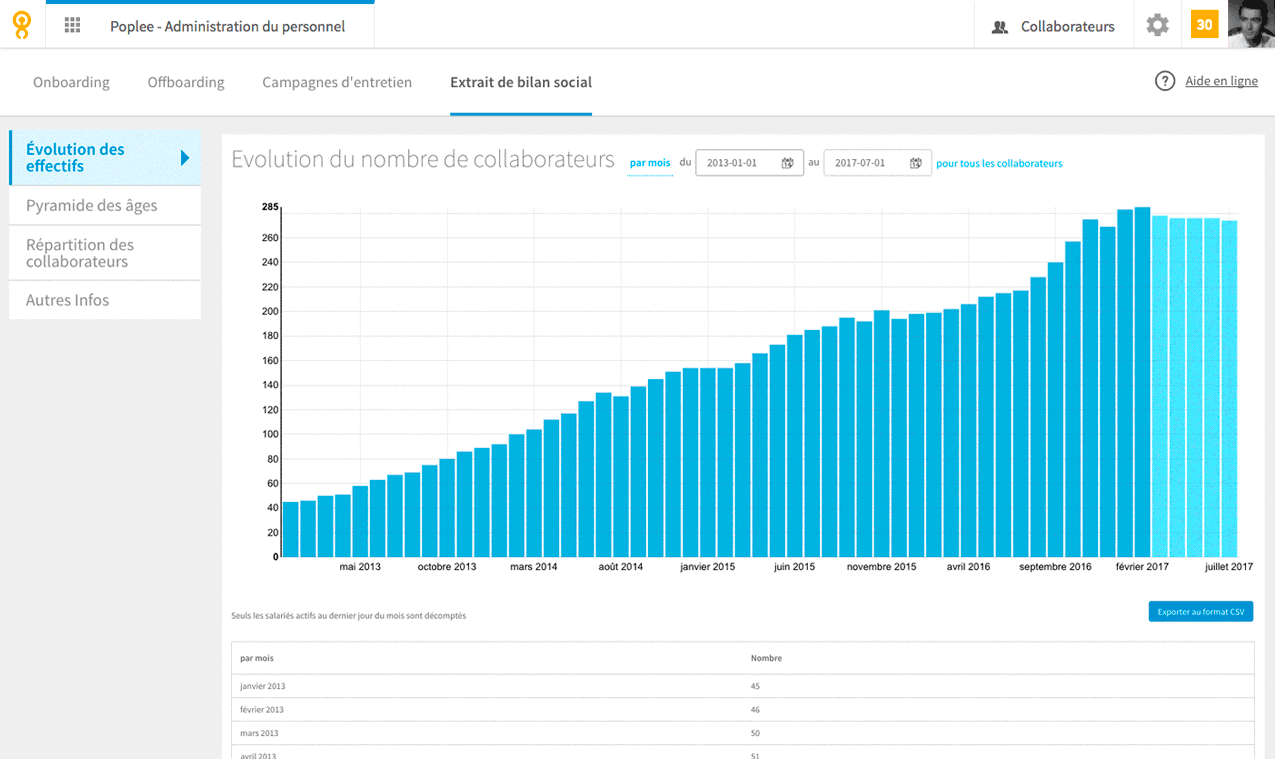Switch to the Onboarding tab

tap(71, 82)
